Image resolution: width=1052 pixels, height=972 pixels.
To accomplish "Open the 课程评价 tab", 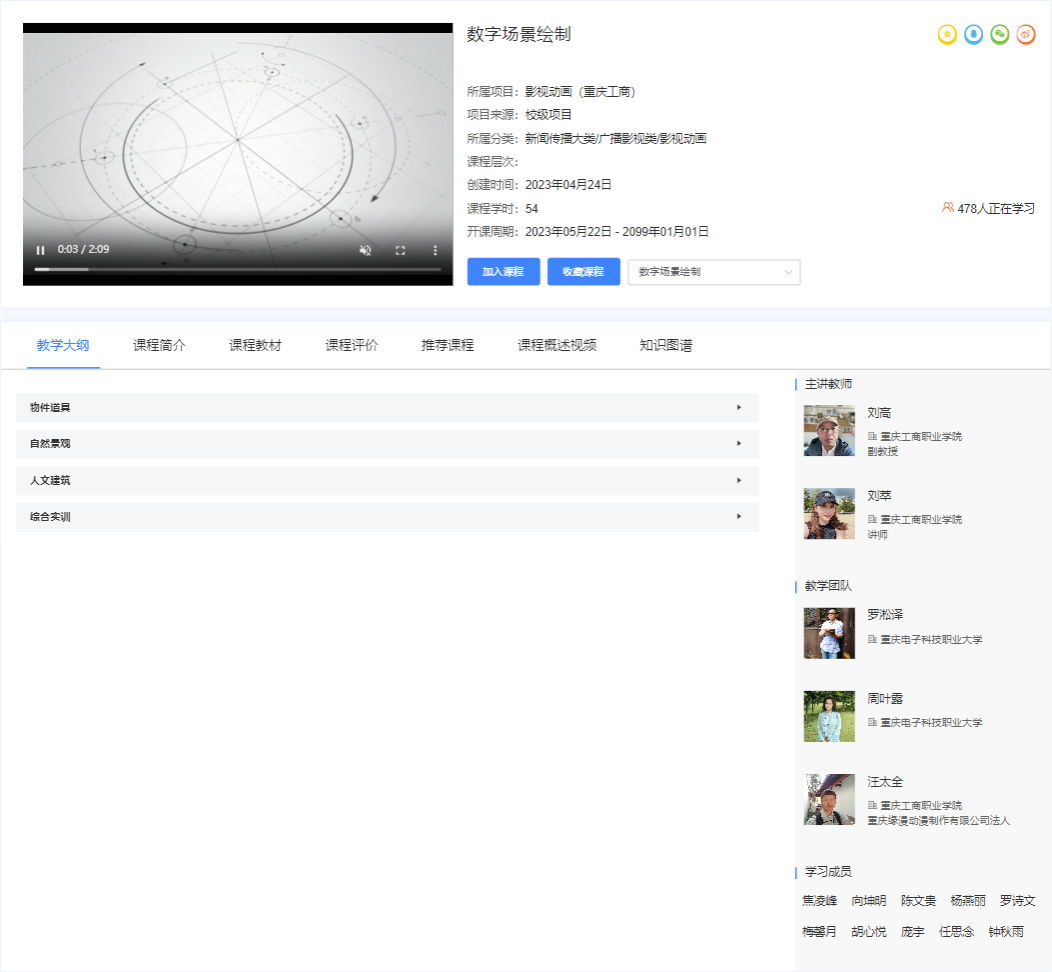I will 351,346.
